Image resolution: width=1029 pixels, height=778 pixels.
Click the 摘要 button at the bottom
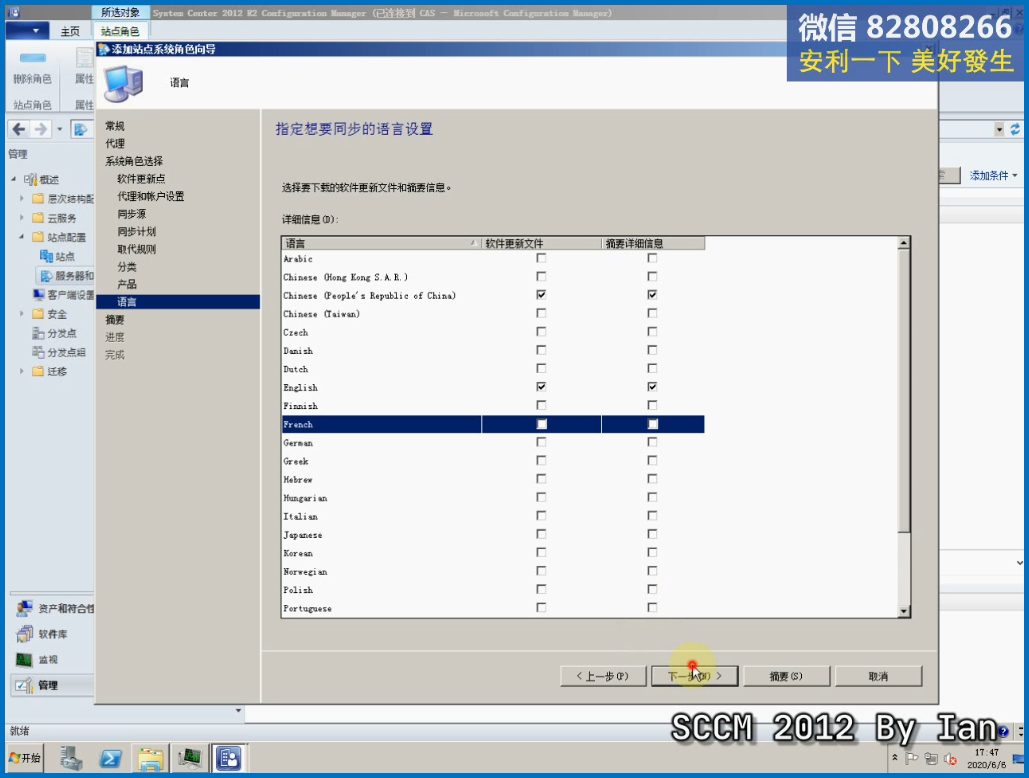coord(786,676)
